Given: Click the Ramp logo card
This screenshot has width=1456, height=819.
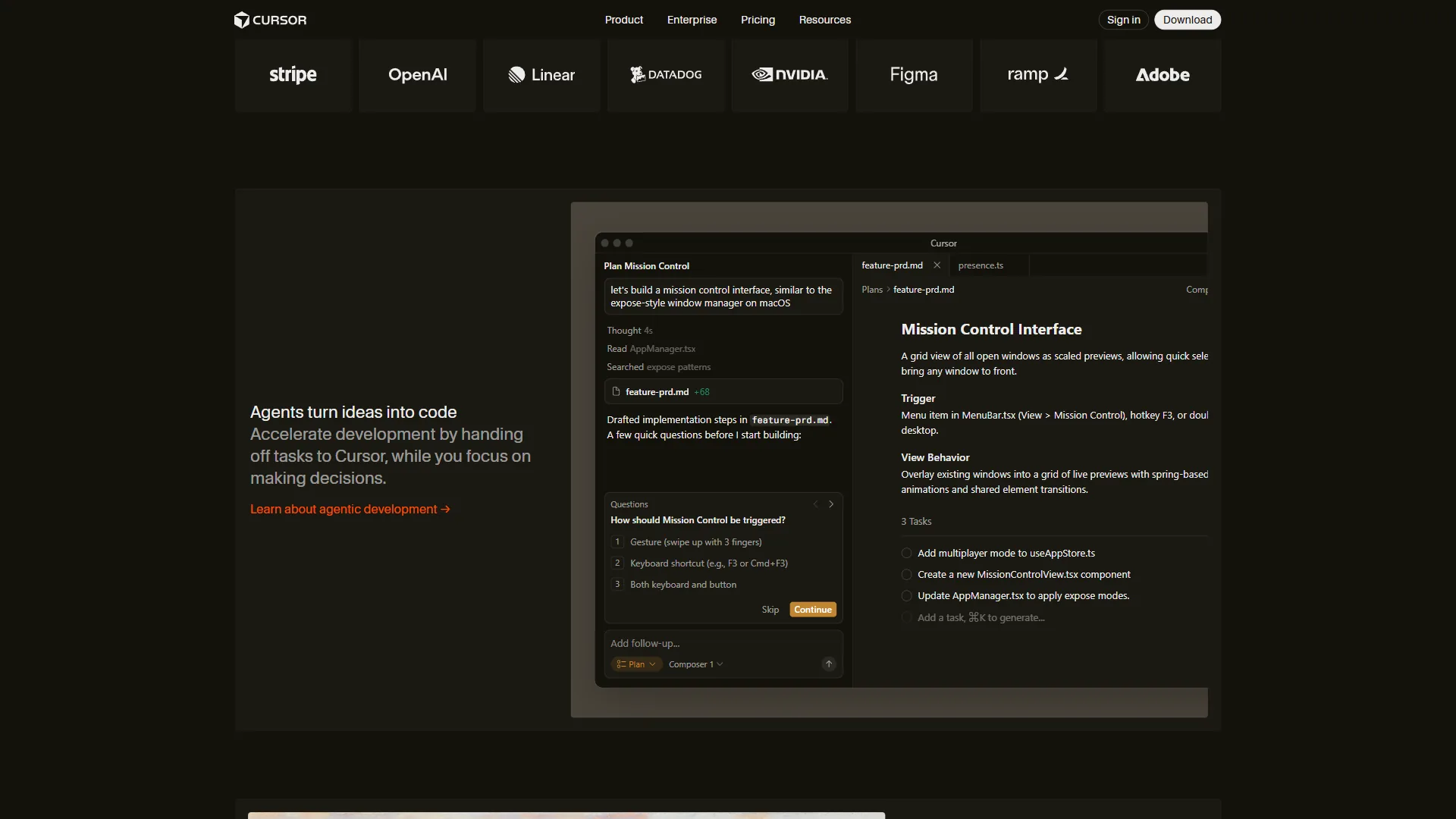Looking at the screenshot, I should pyautogui.click(x=1038, y=75).
